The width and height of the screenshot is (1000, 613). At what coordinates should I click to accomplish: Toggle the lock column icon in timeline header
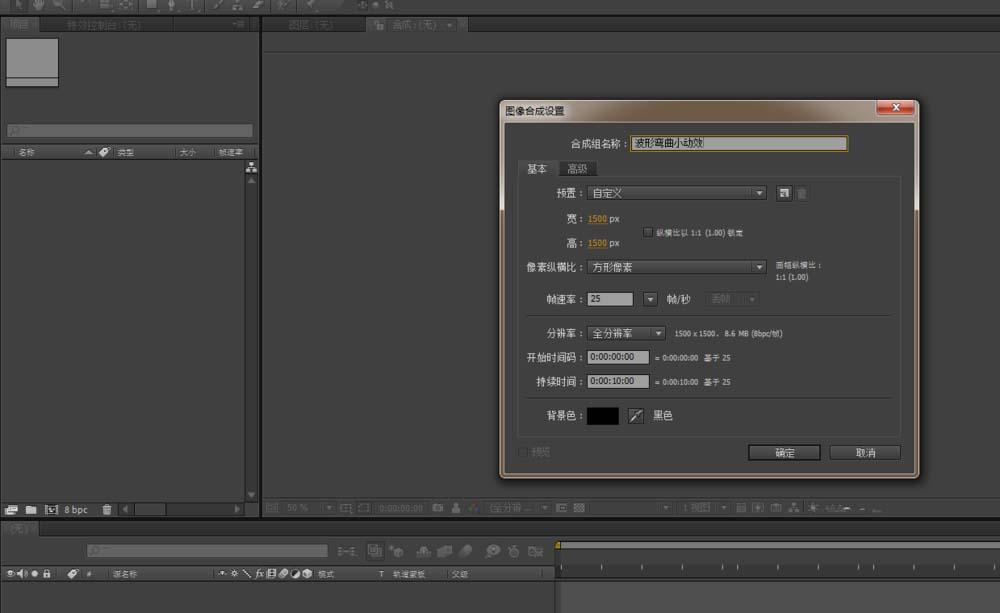pyautogui.click(x=47, y=573)
